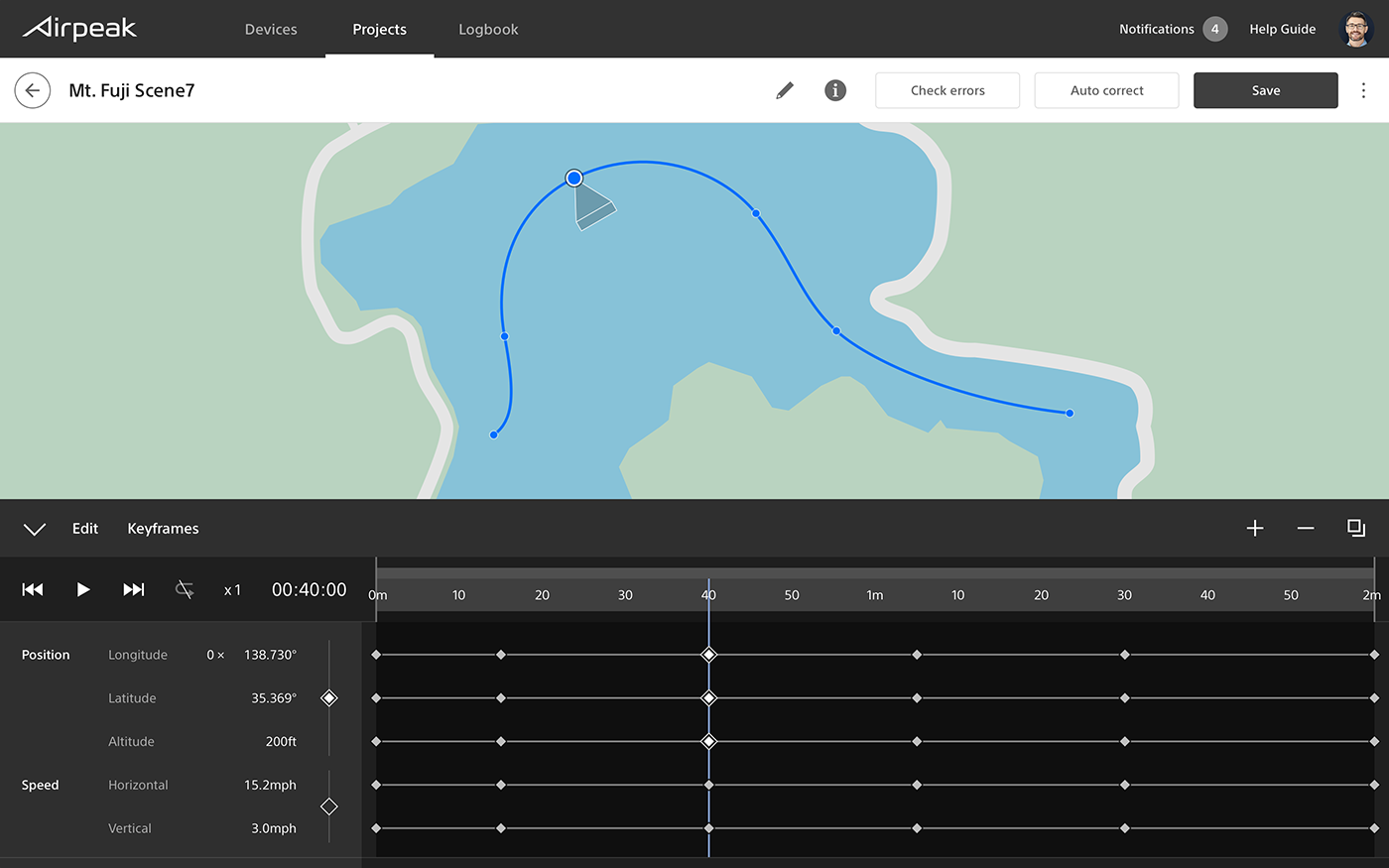
Task: Open the three-dot more options menu
Action: (x=1363, y=90)
